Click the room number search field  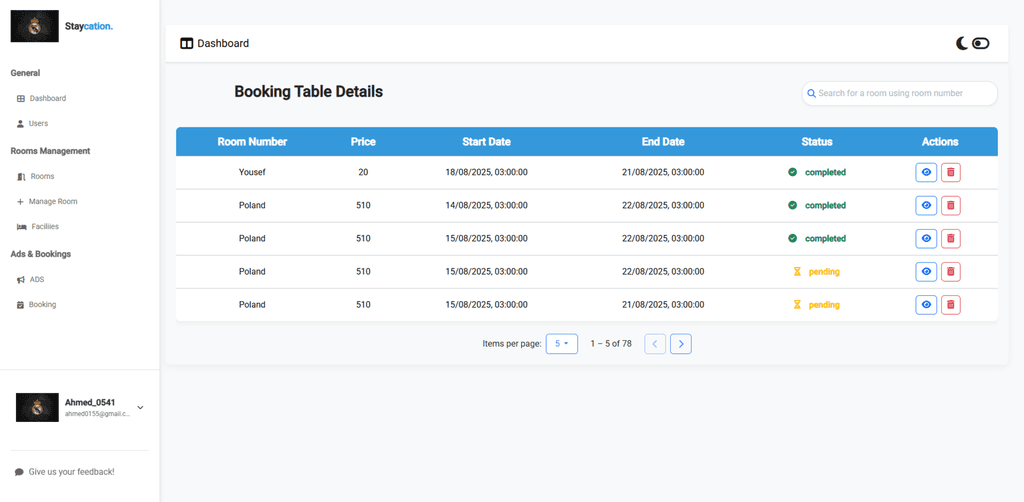[904, 93]
